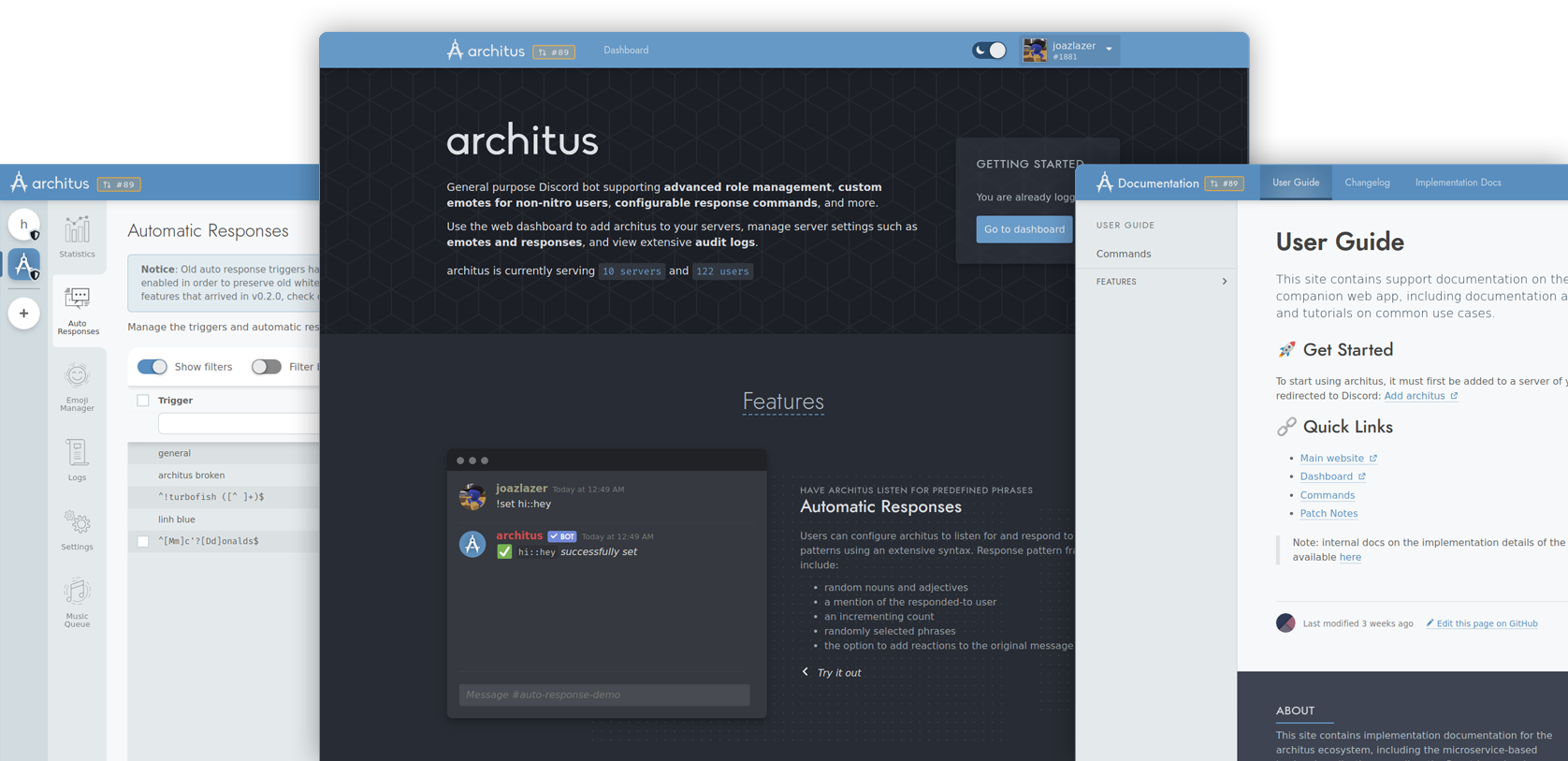The height and width of the screenshot is (761, 1568).
Task: Select the 'h' server icon
Action: tap(24, 225)
